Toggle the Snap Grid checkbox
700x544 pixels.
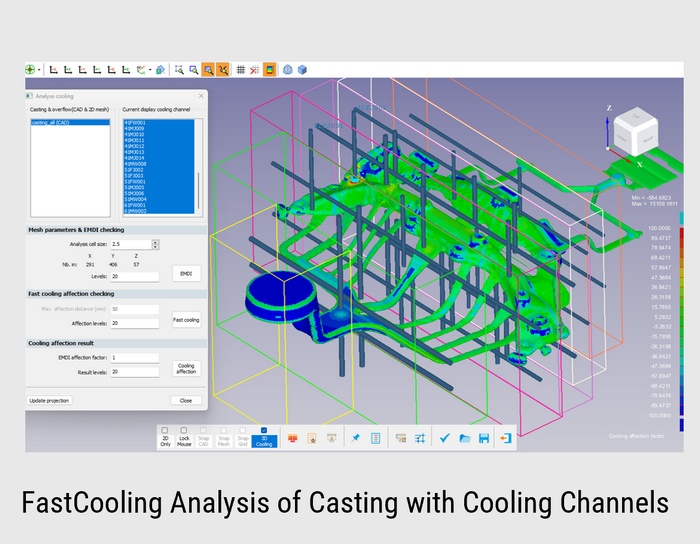pyautogui.click(x=242, y=430)
